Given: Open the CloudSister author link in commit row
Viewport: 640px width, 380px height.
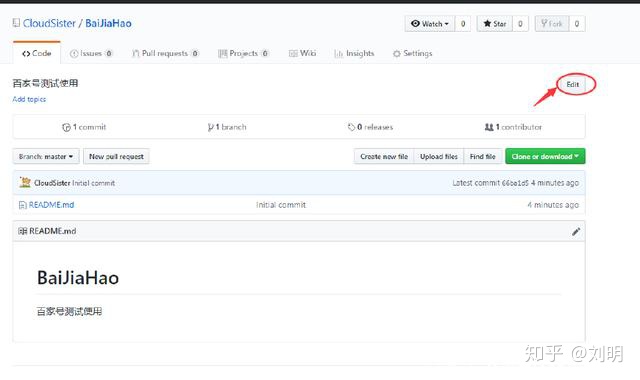Looking at the screenshot, I should (x=52, y=183).
